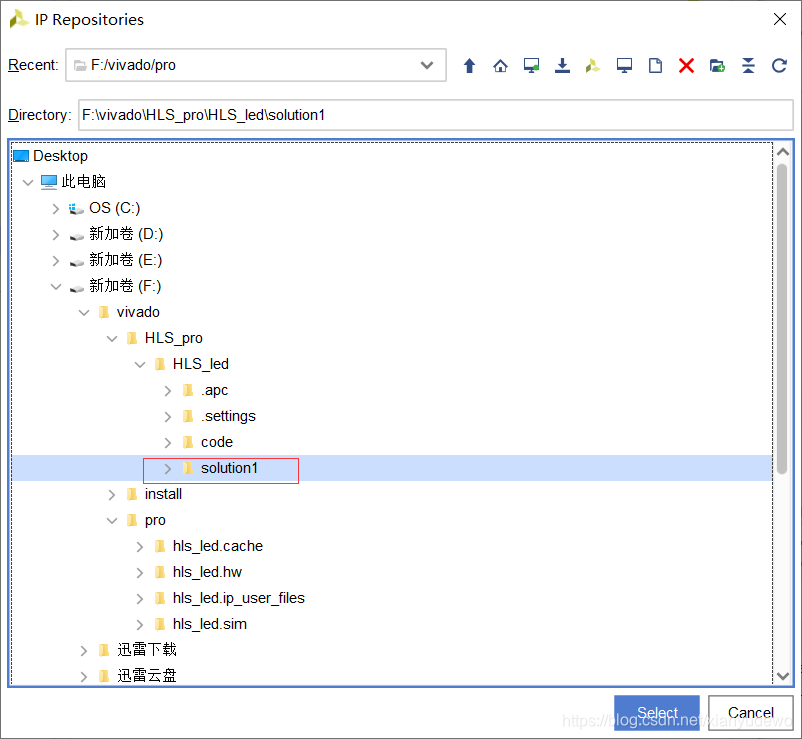Viewport: 802px width, 739px height.
Task: Go up one directory level
Action: (x=469, y=65)
